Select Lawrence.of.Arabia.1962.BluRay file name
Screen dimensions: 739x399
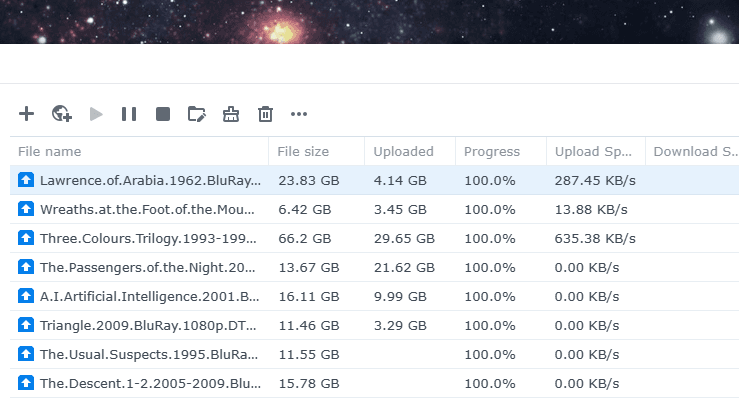[x=150, y=180]
